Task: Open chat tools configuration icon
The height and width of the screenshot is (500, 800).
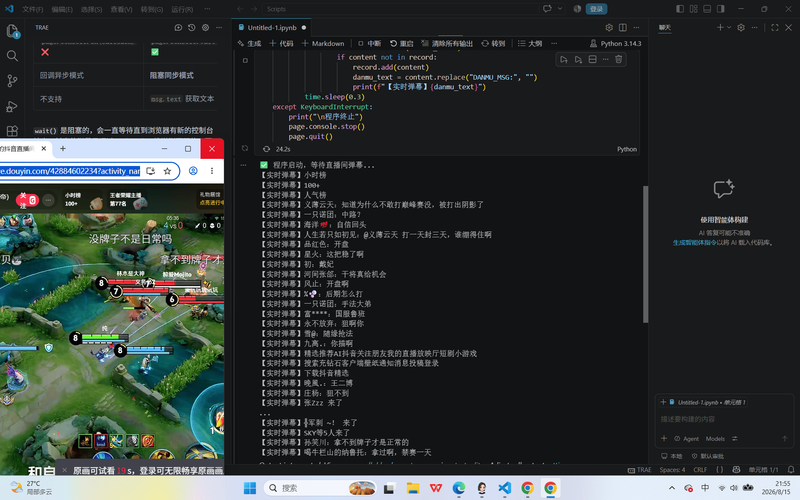Action: (735, 439)
